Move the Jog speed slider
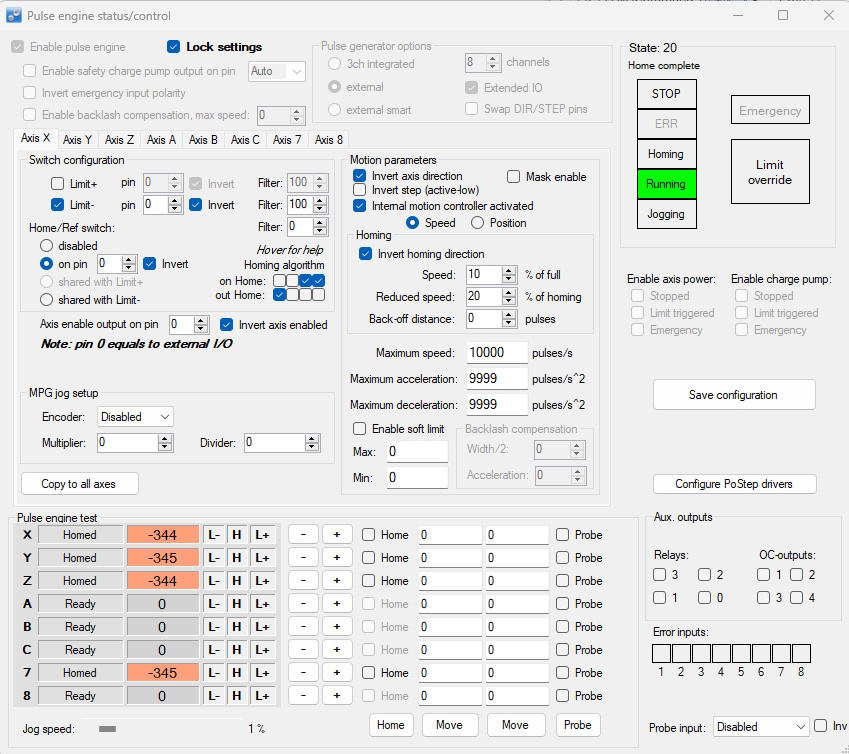 [x=107, y=729]
